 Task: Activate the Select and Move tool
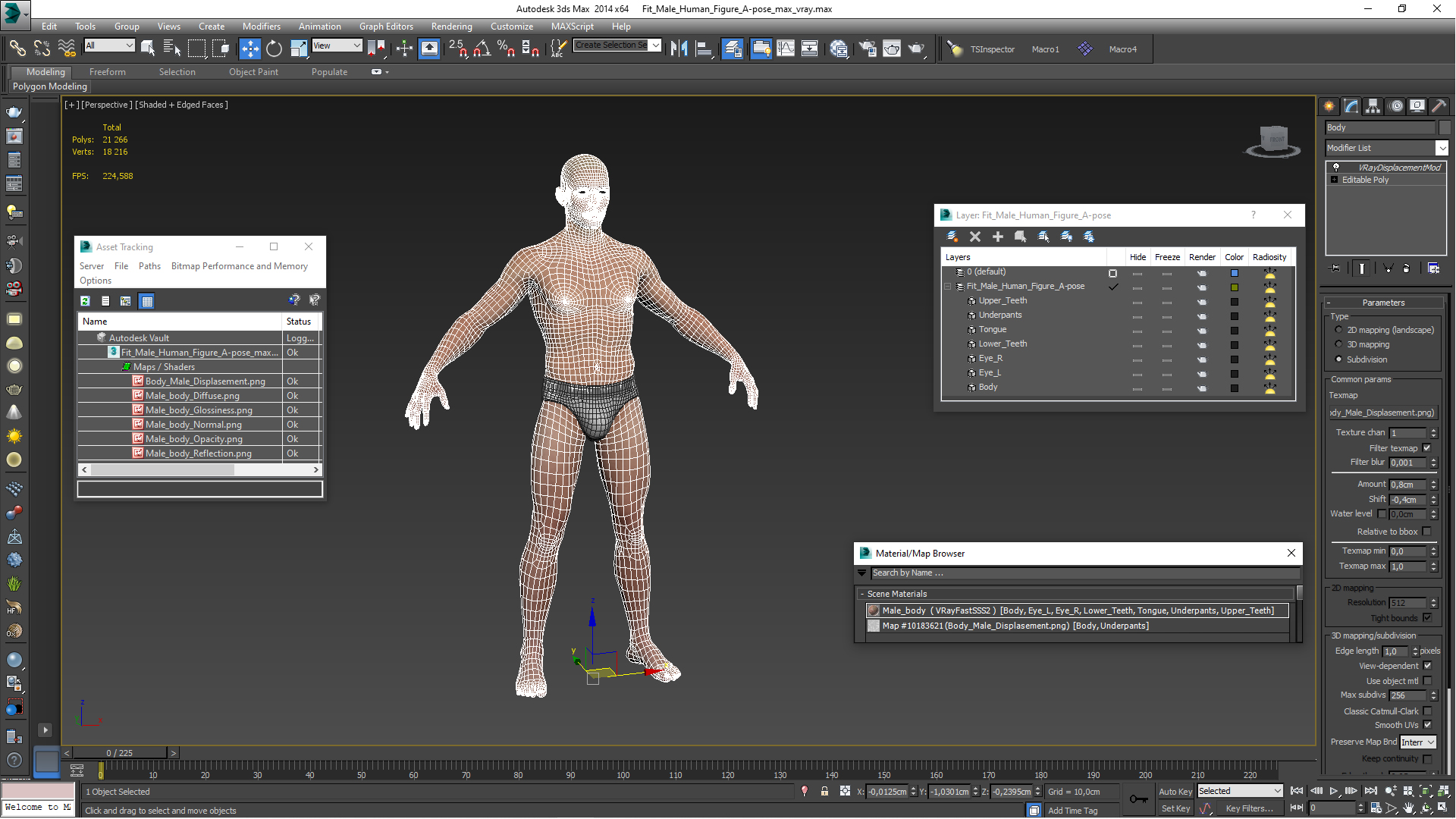pos(249,49)
